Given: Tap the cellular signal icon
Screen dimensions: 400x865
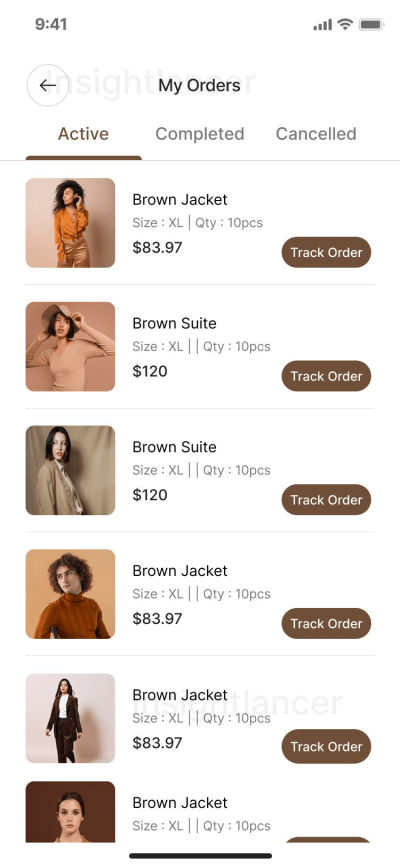Looking at the screenshot, I should pyautogui.click(x=323, y=25).
